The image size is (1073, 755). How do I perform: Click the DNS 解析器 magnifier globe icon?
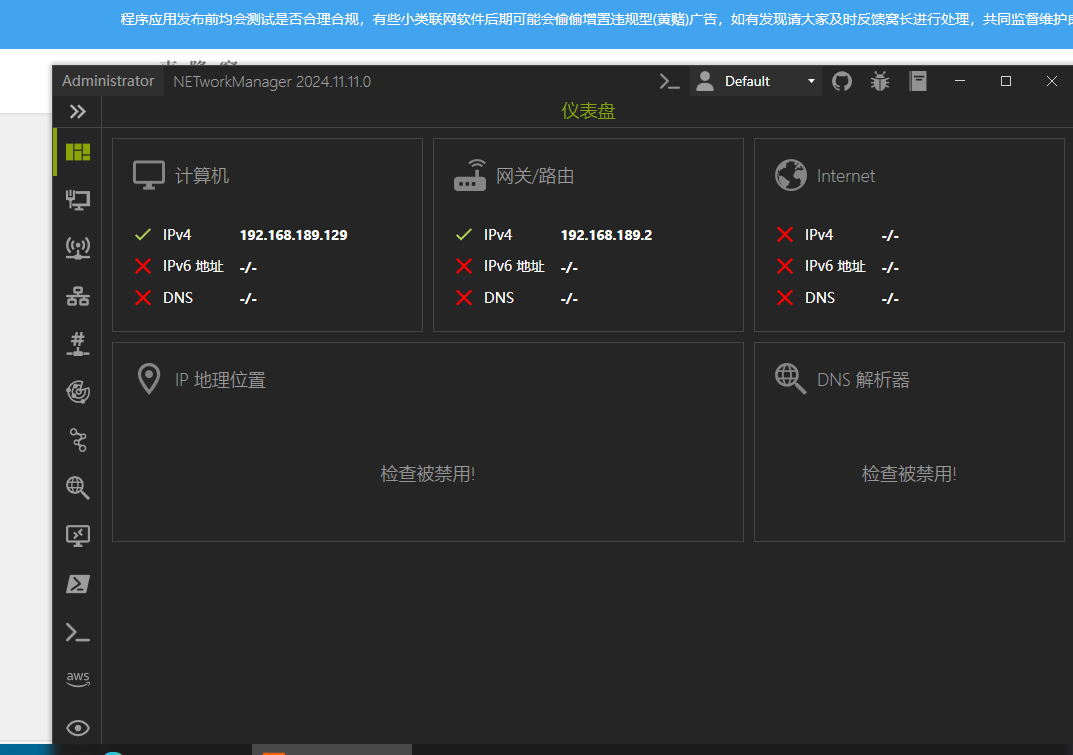[x=790, y=379]
